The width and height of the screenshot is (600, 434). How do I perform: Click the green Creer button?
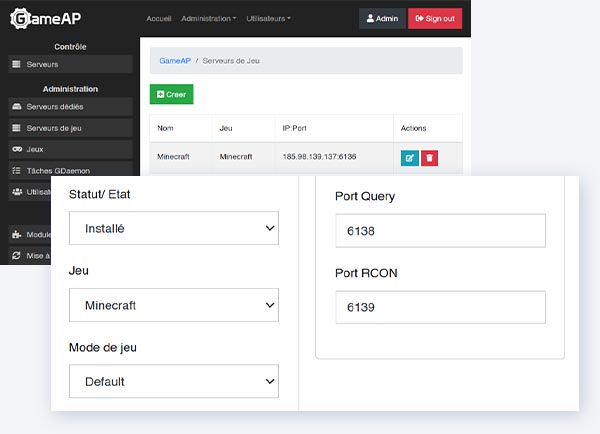[x=171, y=94]
